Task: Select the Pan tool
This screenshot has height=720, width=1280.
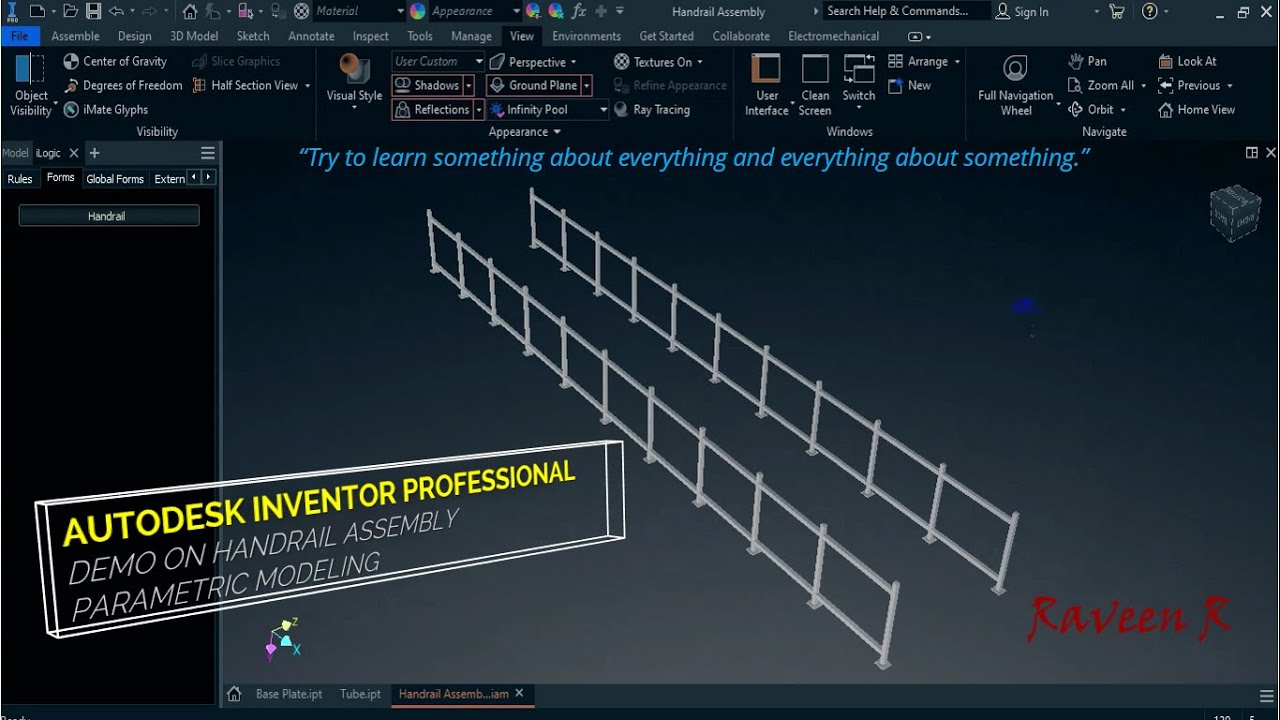Action: click(x=1087, y=61)
